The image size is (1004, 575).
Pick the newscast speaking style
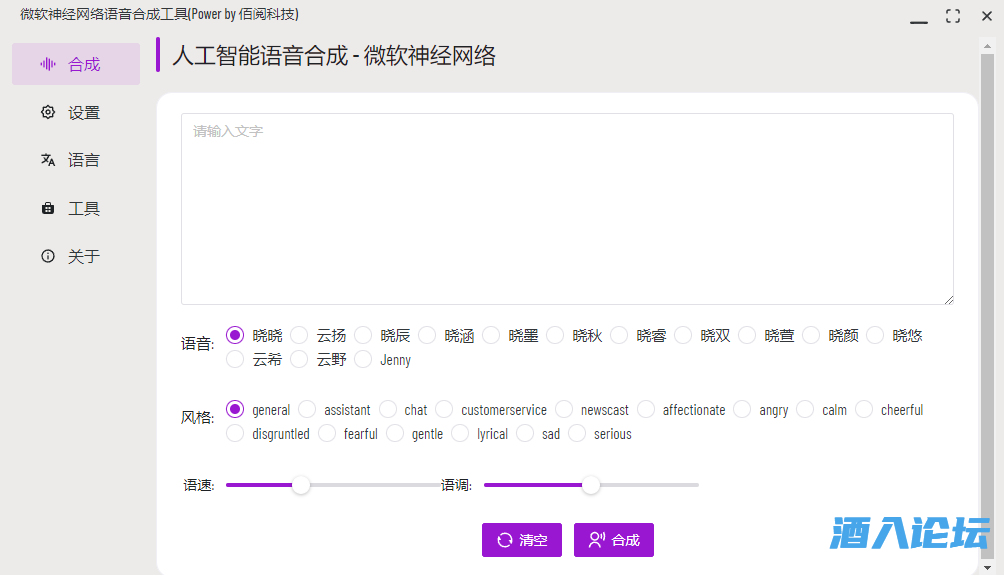(564, 409)
